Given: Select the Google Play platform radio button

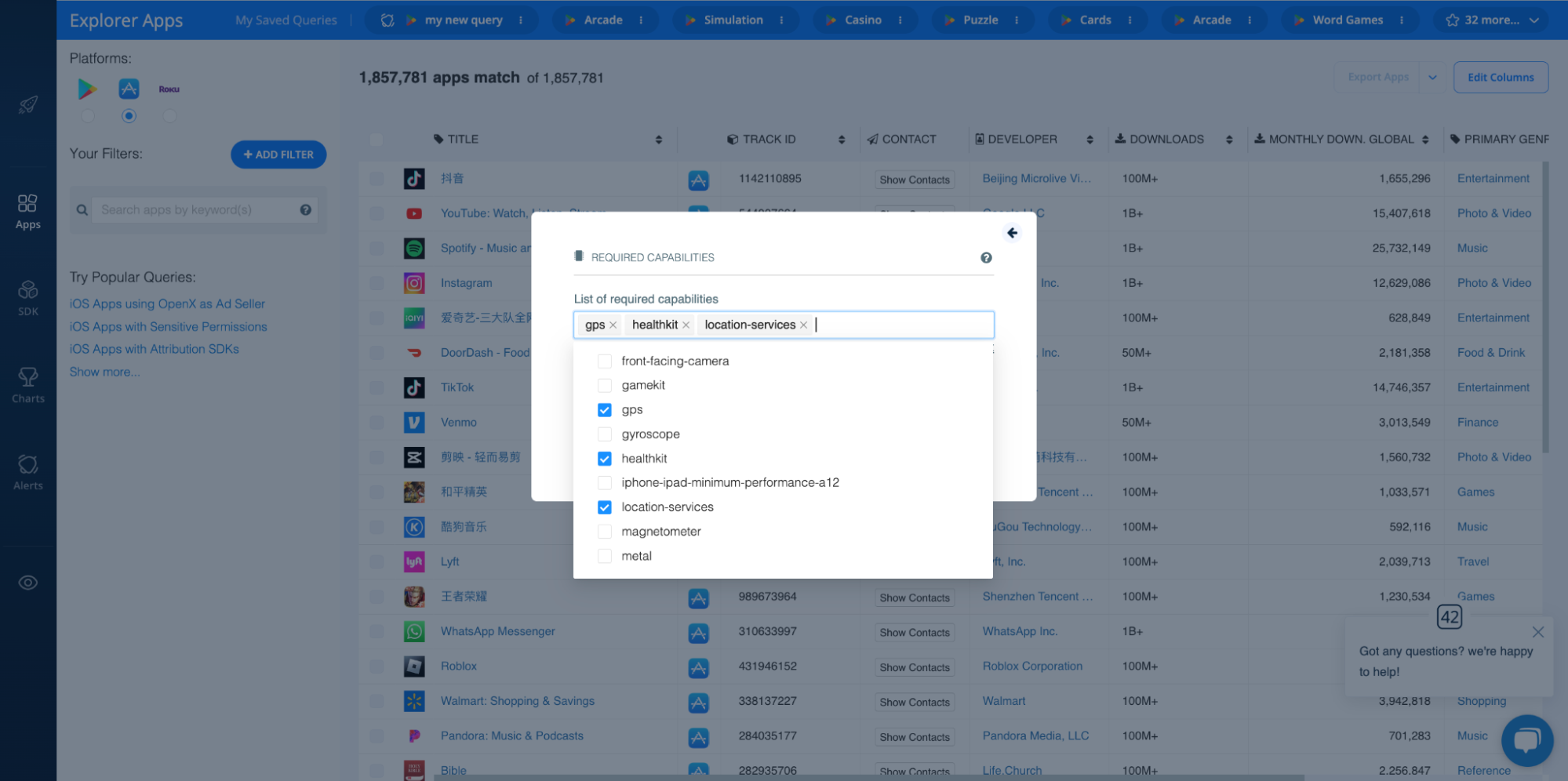Looking at the screenshot, I should point(88,116).
